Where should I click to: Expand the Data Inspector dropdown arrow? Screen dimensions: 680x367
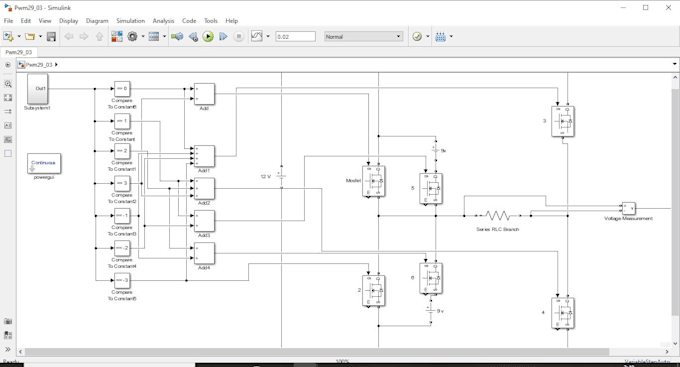pyautogui.click(x=268, y=36)
